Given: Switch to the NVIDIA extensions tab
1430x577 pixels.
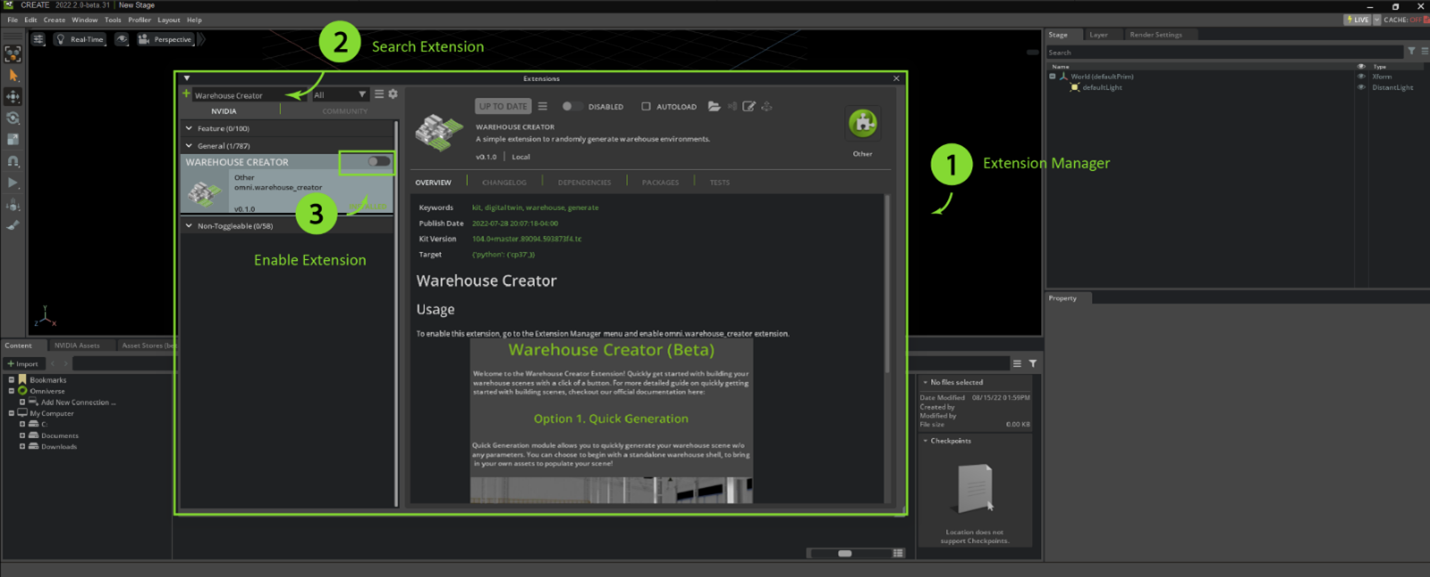Looking at the screenshot, I should [224, 111].
